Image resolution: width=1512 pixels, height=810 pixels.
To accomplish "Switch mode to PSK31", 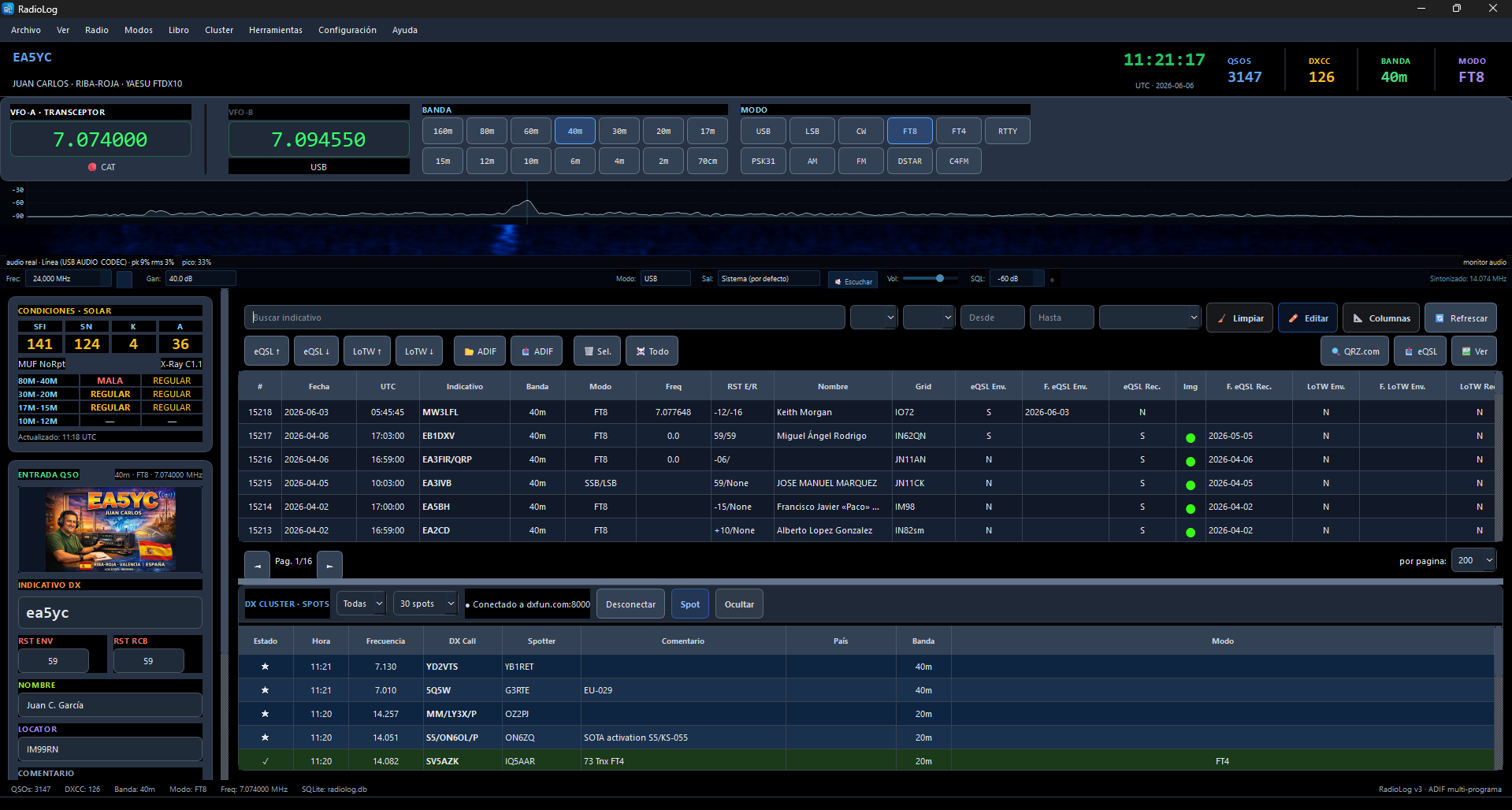I will pyautogui.click(x=763, y=161).
